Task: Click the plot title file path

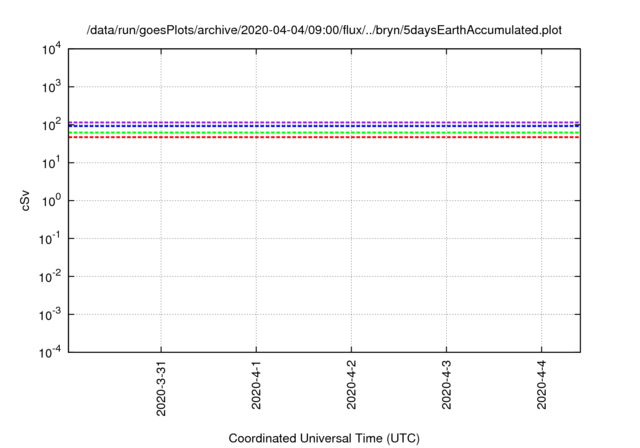Action: pos(324,30)
